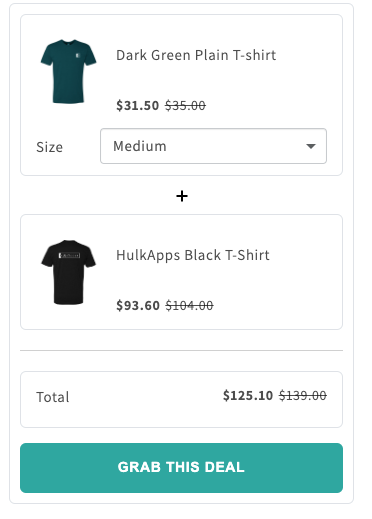
Task: Click the Medium text in size selector
Action: 140,146
